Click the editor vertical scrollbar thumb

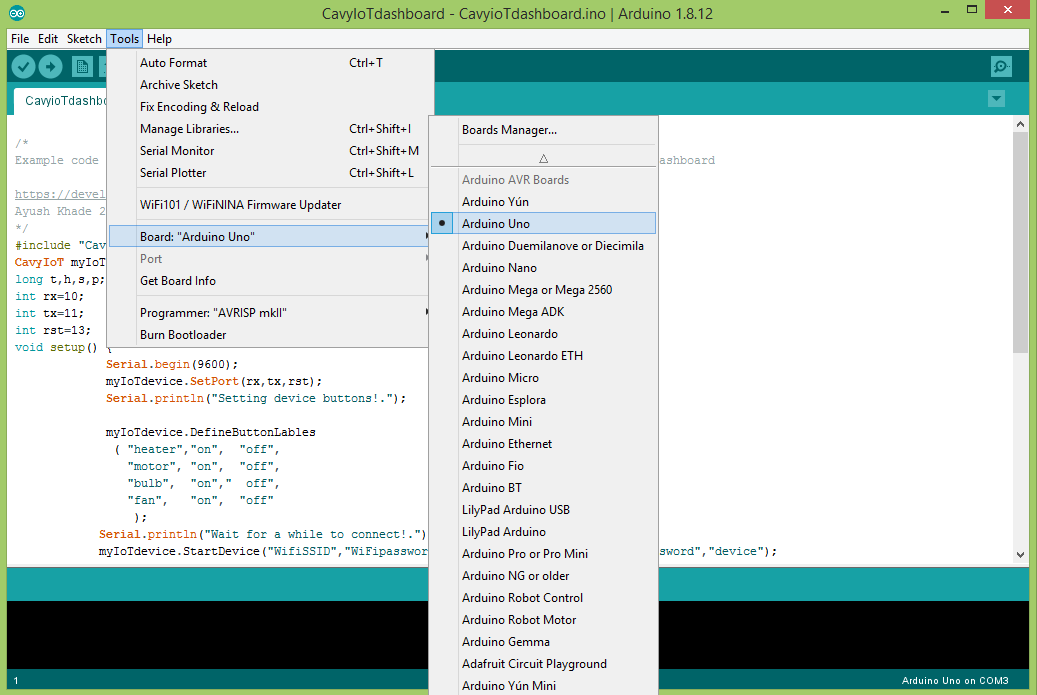point(1020,240)
